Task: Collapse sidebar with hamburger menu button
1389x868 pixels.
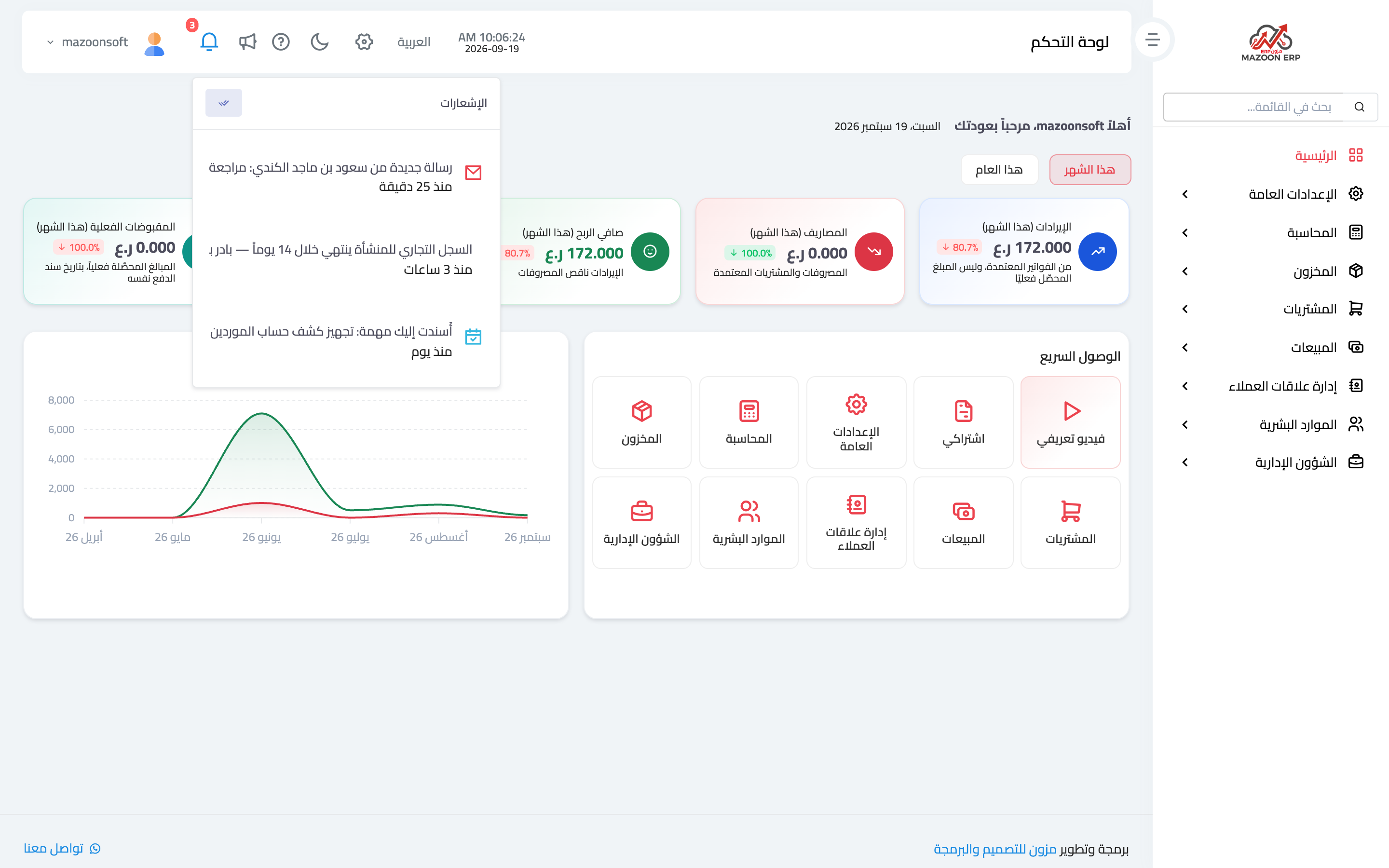Action: pos(1153,40)
